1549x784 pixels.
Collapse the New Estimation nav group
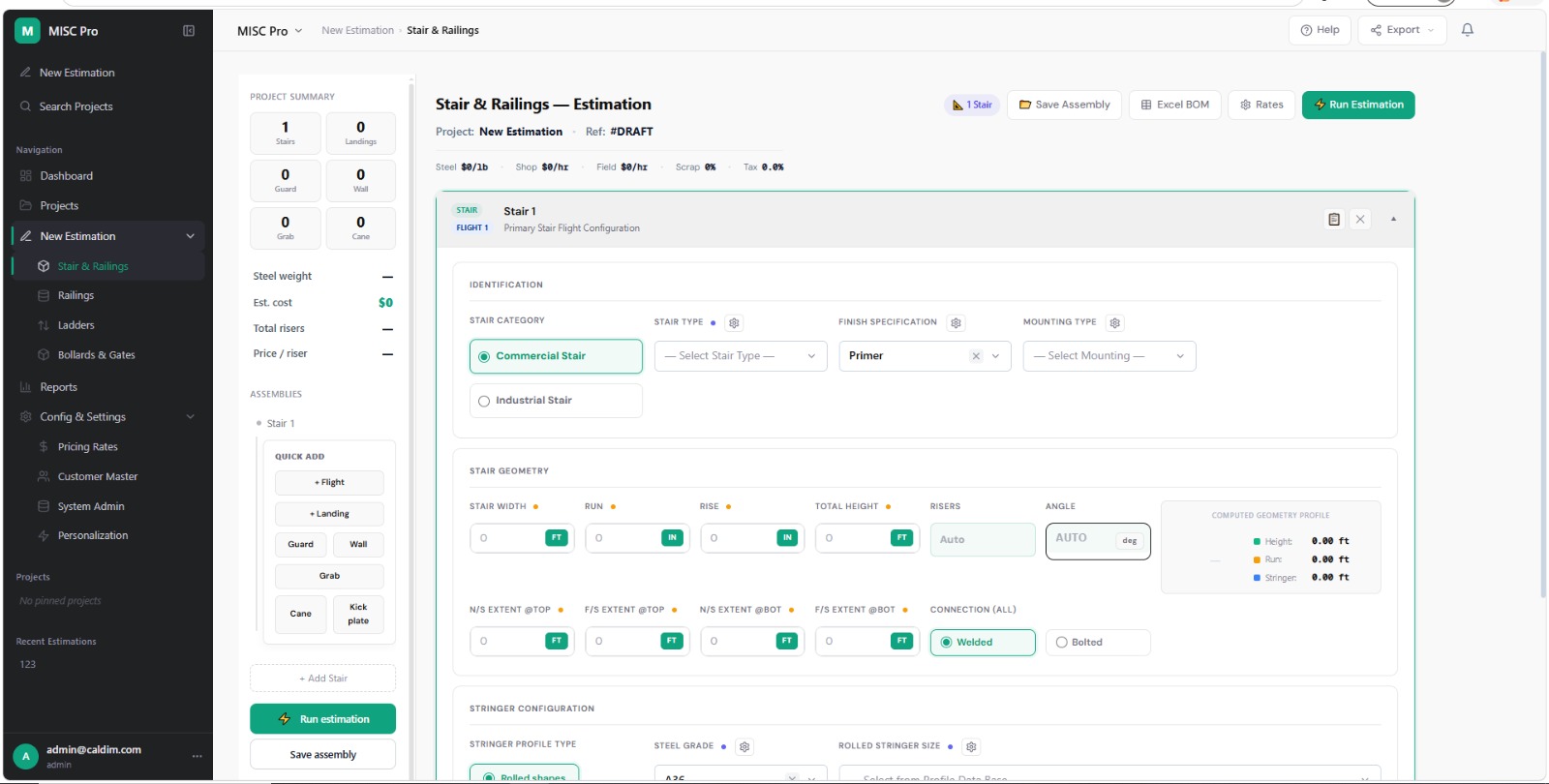pyautogui.click(x=191, y=236)
